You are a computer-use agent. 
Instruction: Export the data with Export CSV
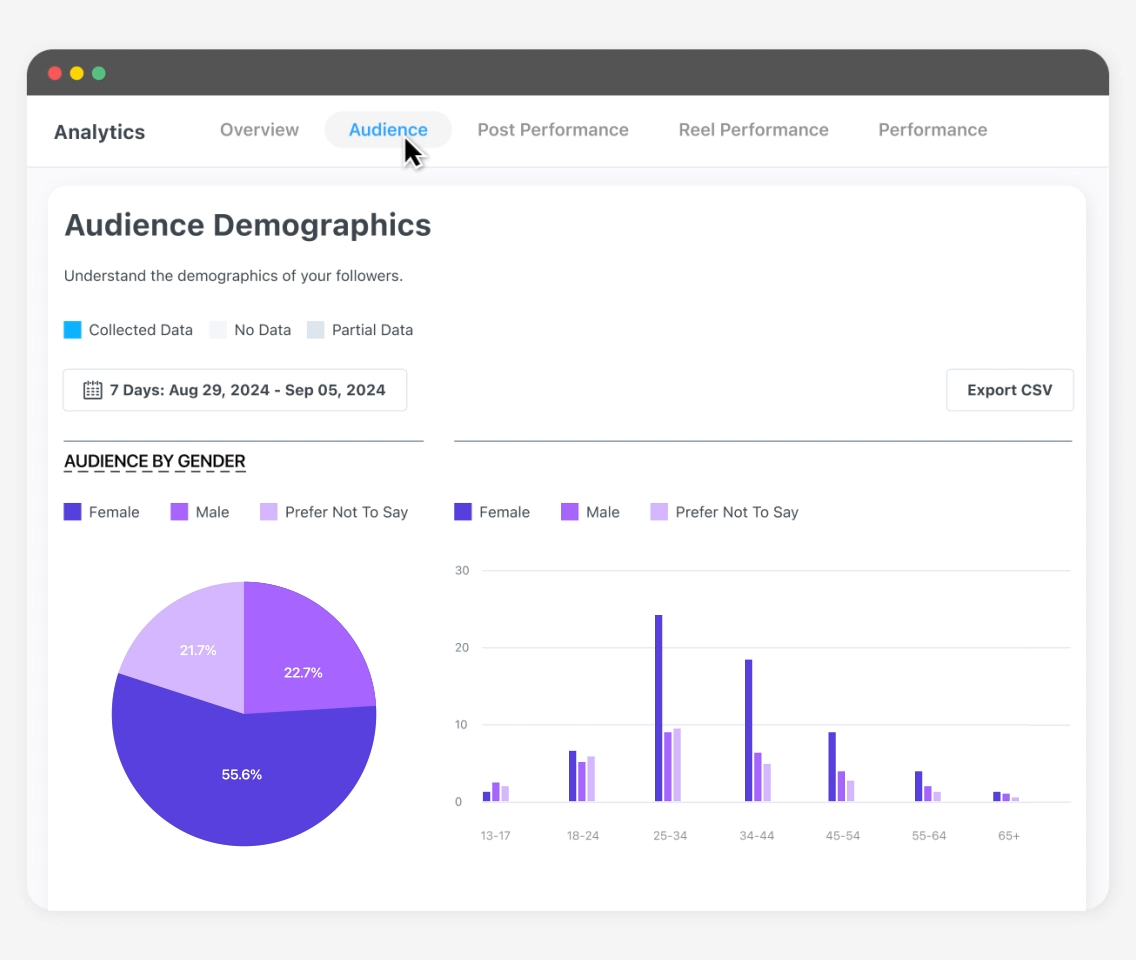1009,390
